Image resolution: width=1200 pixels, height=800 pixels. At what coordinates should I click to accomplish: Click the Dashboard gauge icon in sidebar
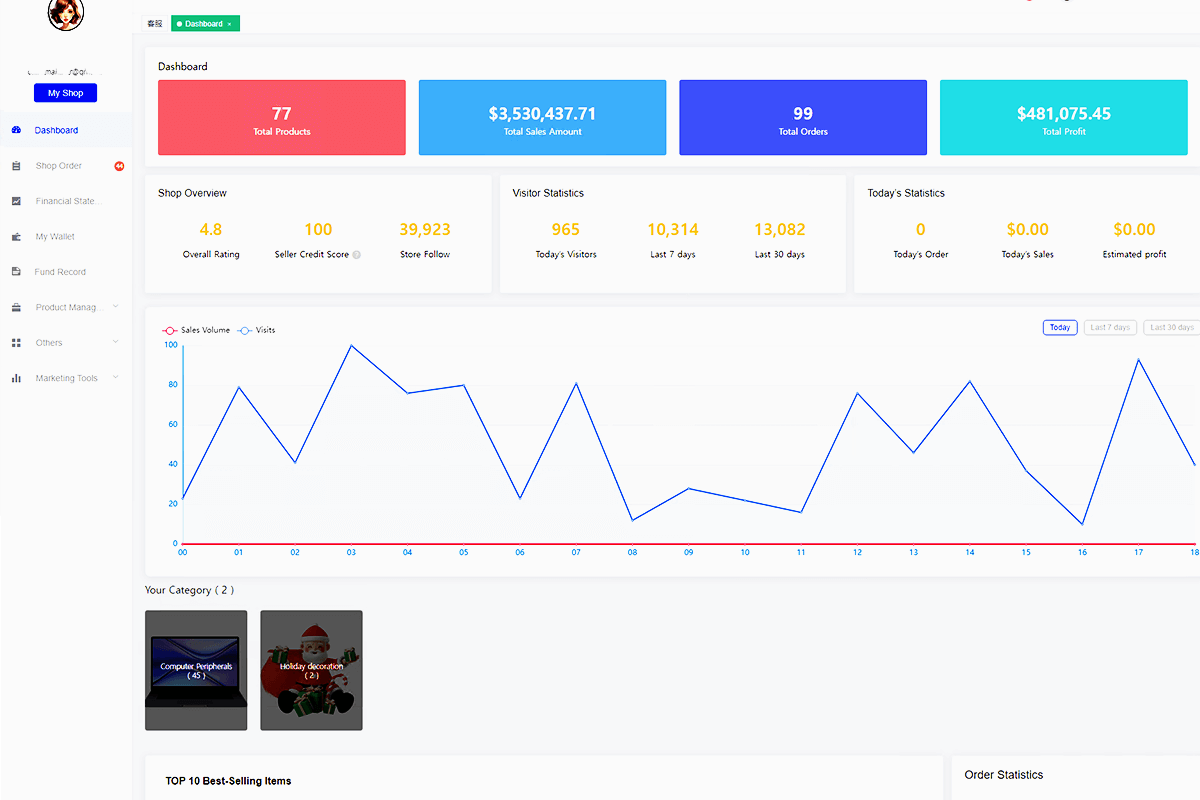(x=16, y=130)
